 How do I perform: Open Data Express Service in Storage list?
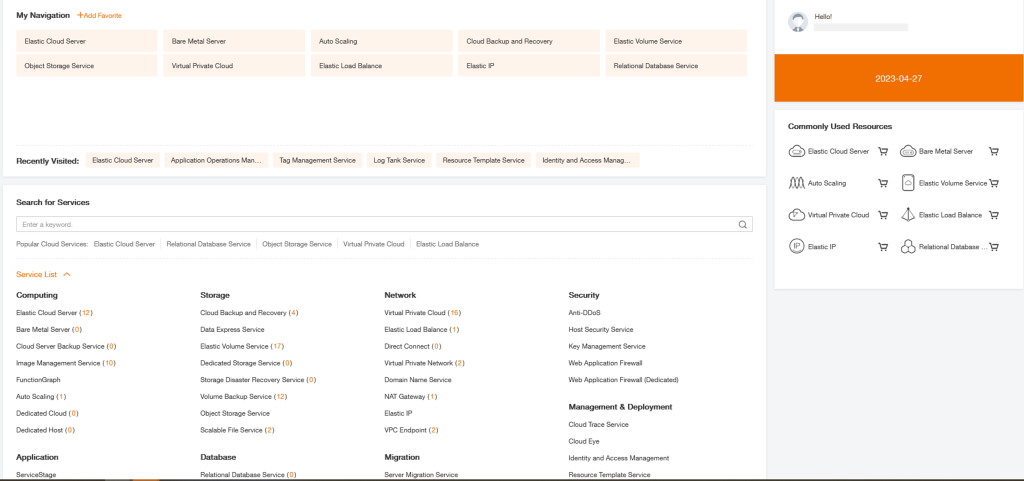click(x=232, y=330)
